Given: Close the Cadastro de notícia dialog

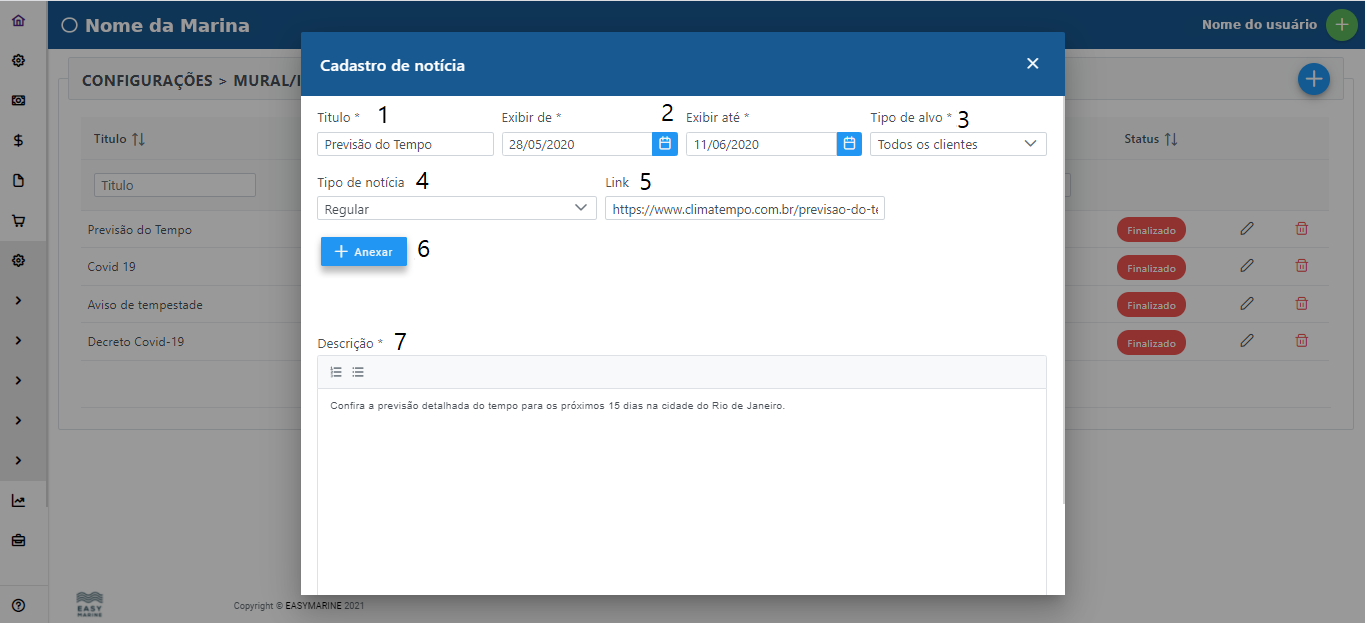Looking at the screenshot, I should click(x=1033, y=64).
